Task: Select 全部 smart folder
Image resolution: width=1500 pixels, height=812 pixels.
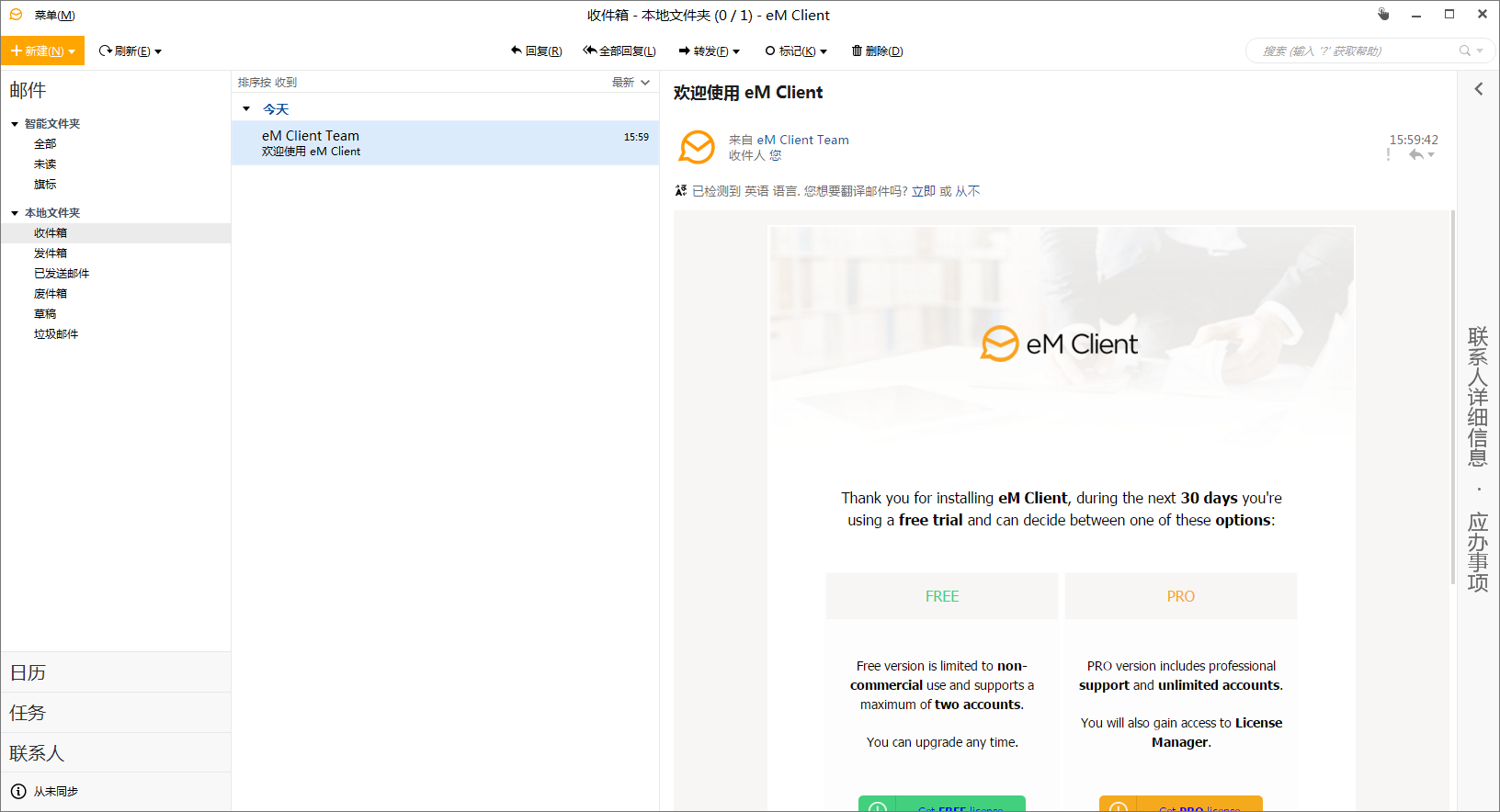Action: [x=45, y=144]
